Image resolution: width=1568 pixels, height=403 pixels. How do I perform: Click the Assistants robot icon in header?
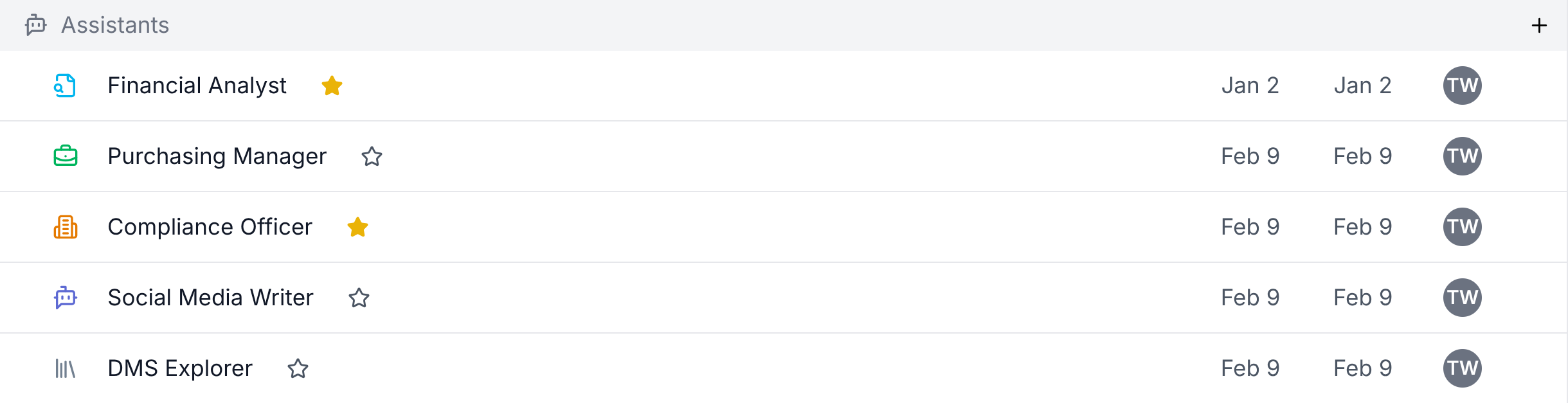coord(36,25)
